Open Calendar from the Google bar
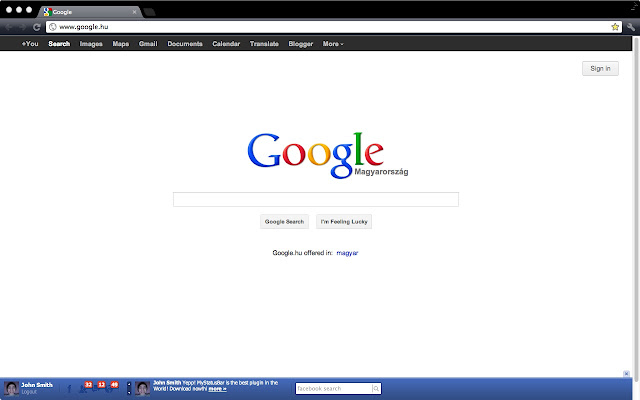Image resolution: width=640 pixels, height=400 pixels. (x=226, y=44)
